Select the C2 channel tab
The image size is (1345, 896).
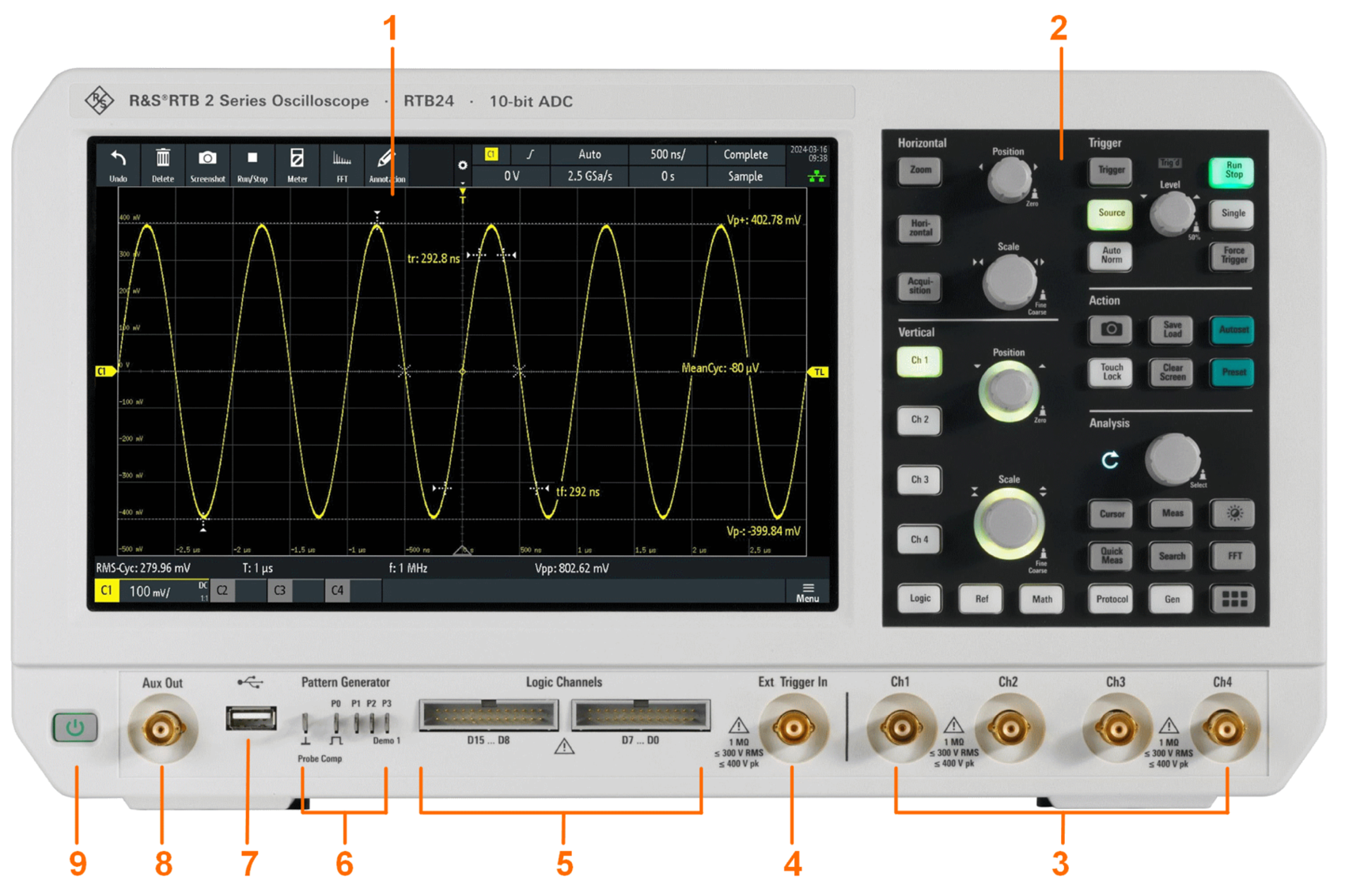click(222, 590)
